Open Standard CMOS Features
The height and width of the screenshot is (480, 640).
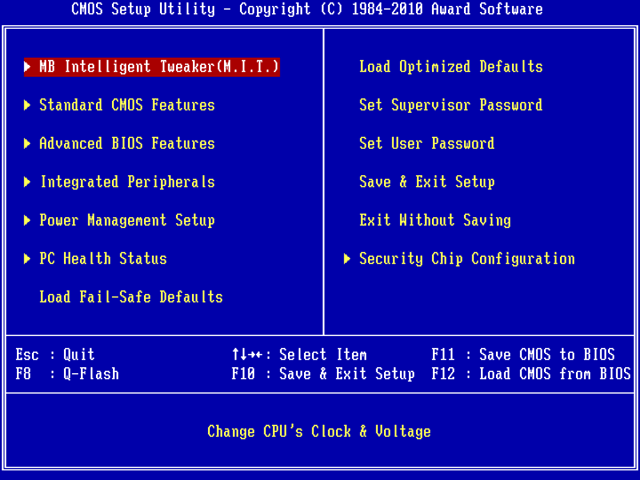pyautogui.click(x=127, y=105)
